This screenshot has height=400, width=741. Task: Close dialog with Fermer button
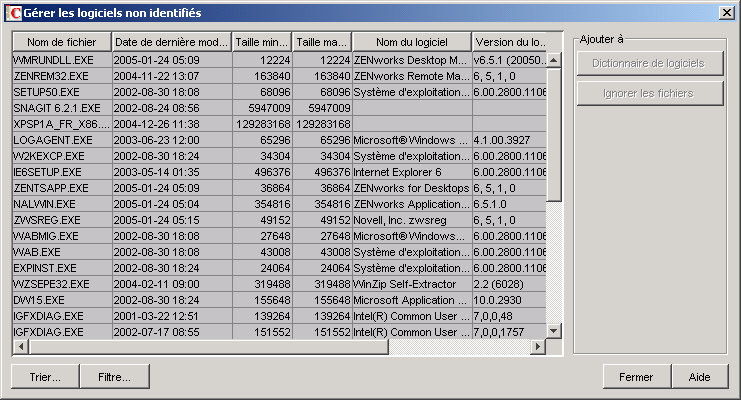click(636, 376)
